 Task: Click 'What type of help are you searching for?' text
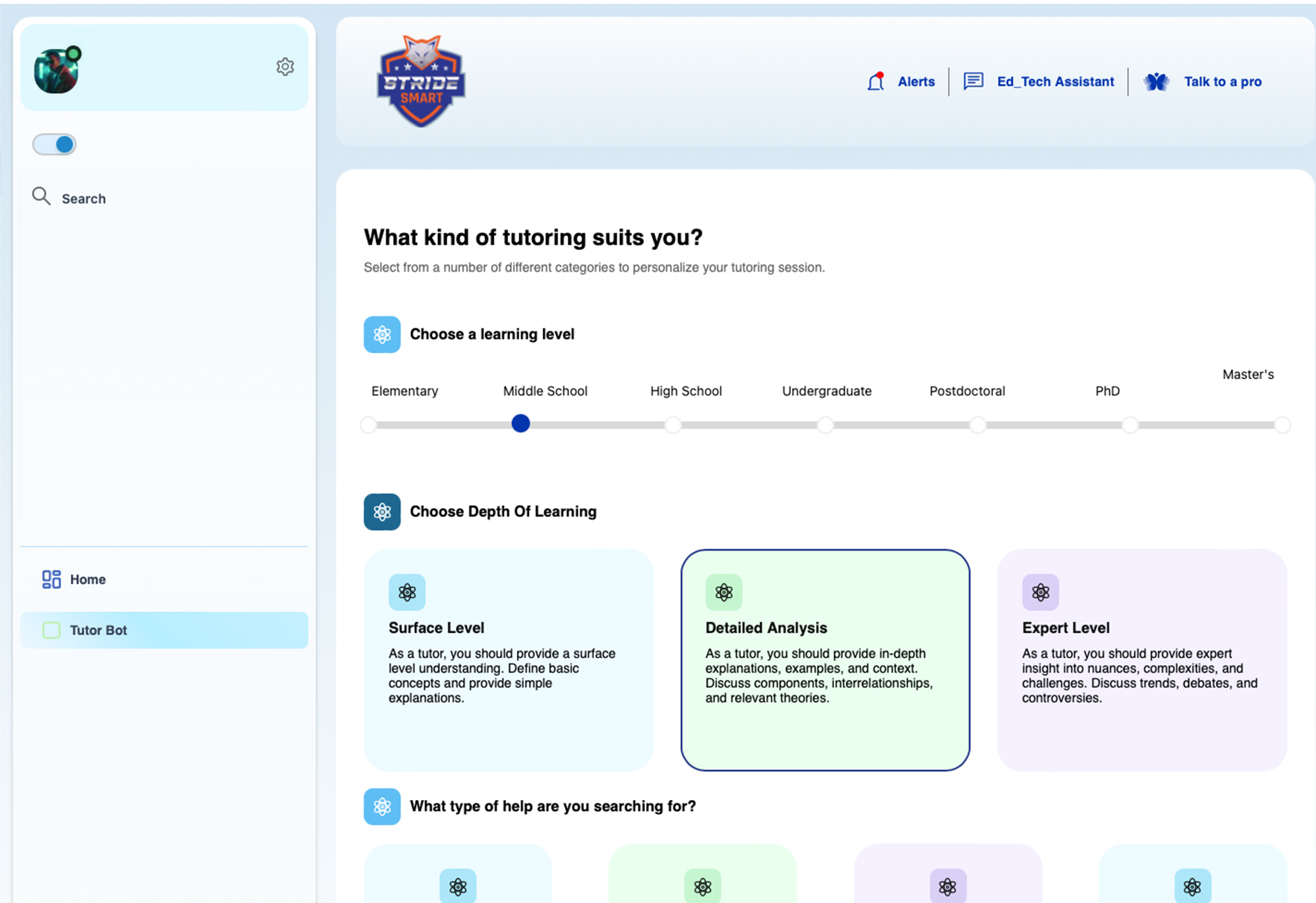click(553, 807)
